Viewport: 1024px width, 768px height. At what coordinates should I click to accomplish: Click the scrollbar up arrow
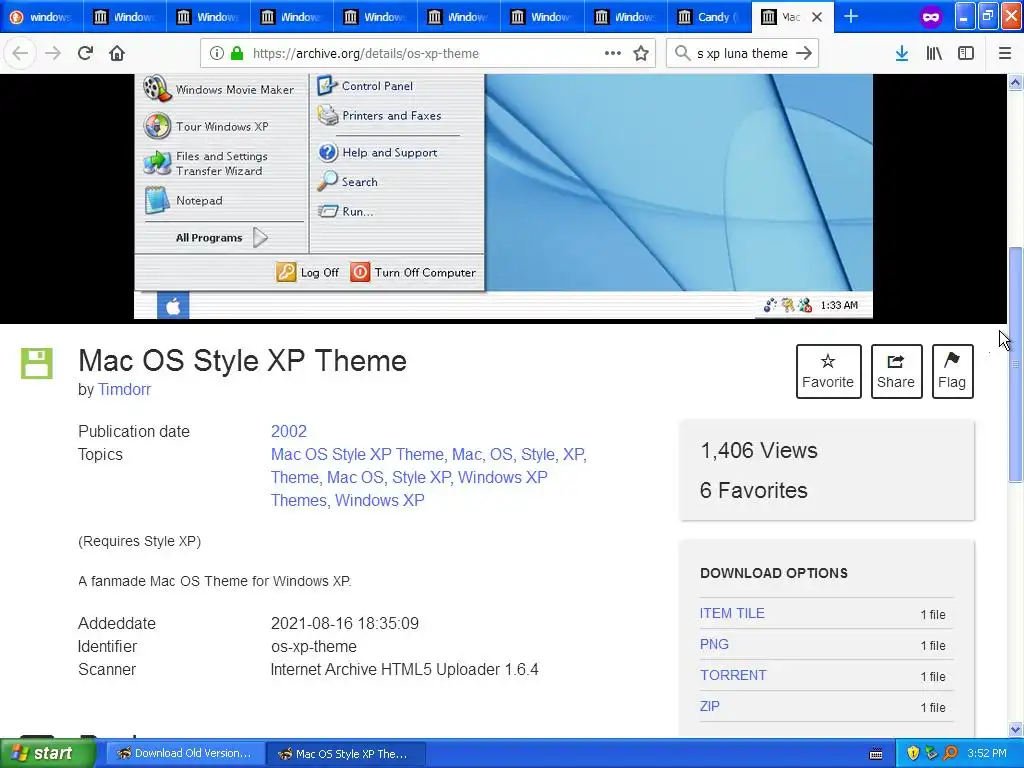(x=1015, y=82)
